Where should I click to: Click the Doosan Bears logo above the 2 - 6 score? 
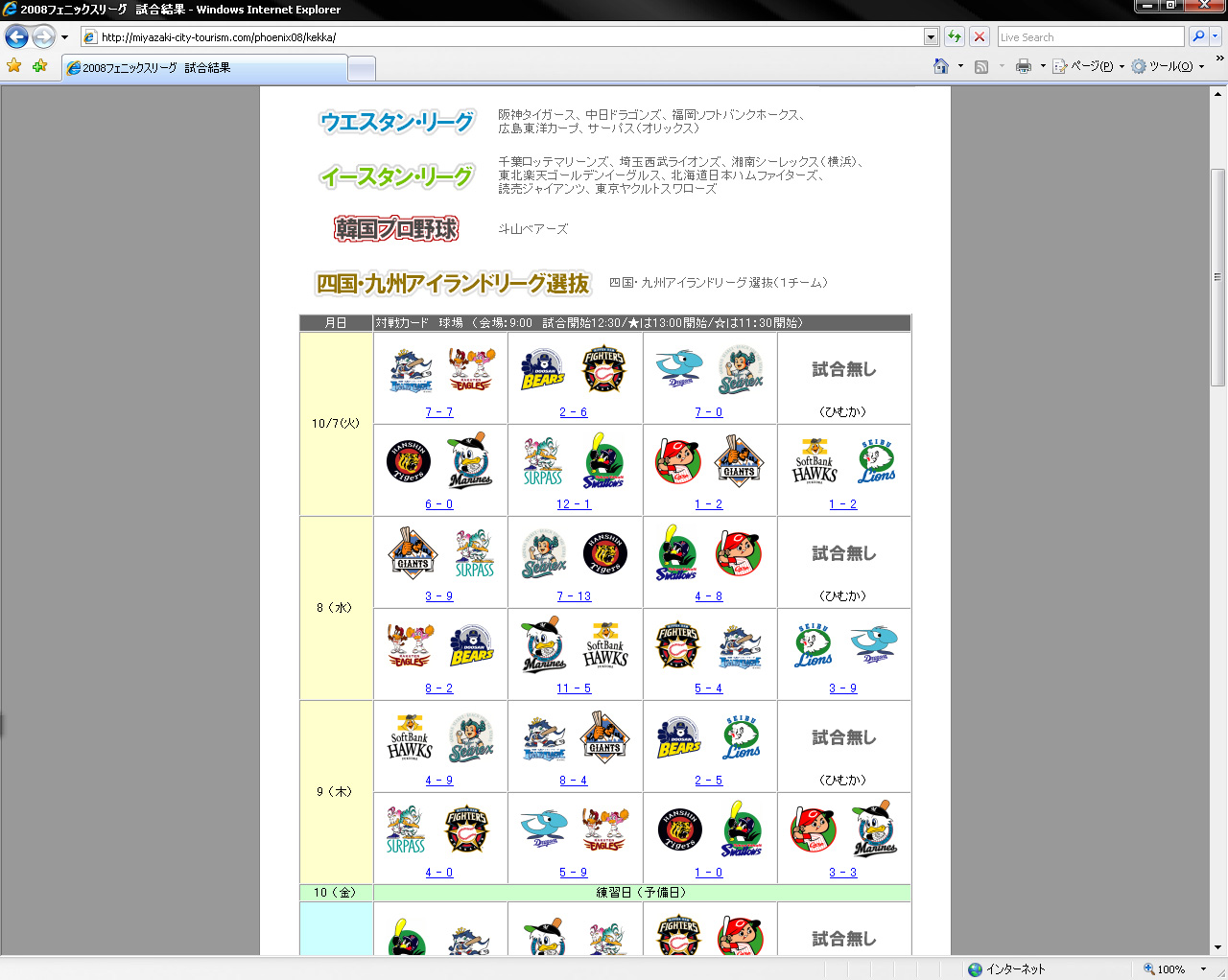click(x=543, y=370)
